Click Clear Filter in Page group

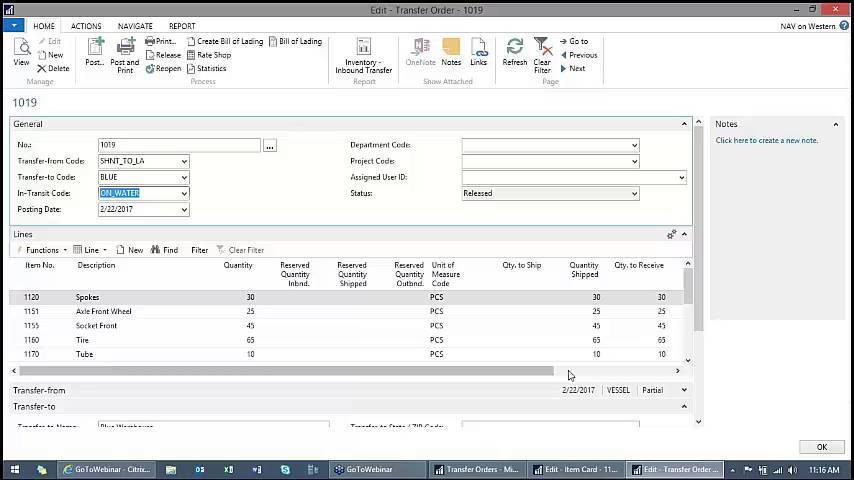coord(542,55)
